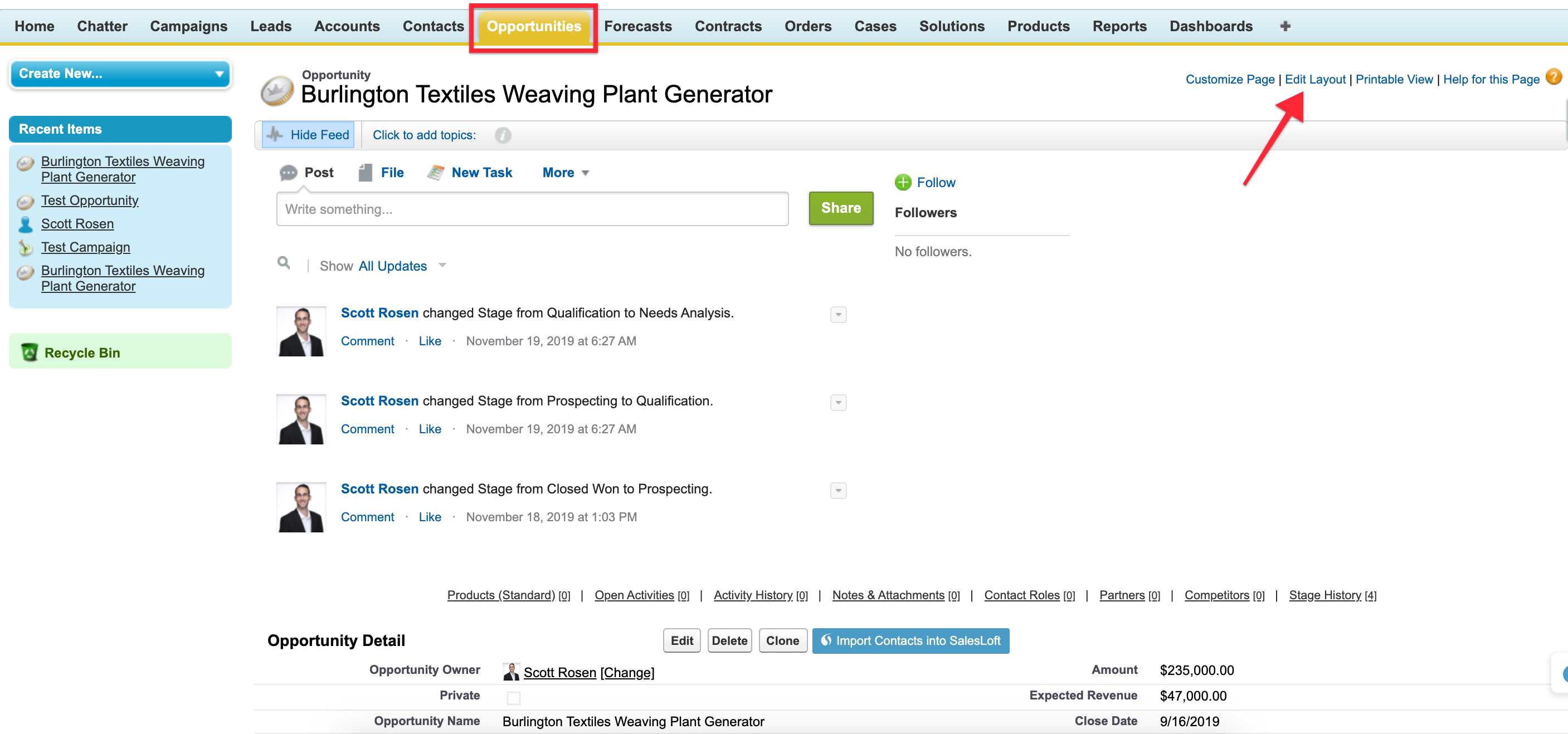Open menu arrow on Closed Won feed post

(x=838, y=491)
